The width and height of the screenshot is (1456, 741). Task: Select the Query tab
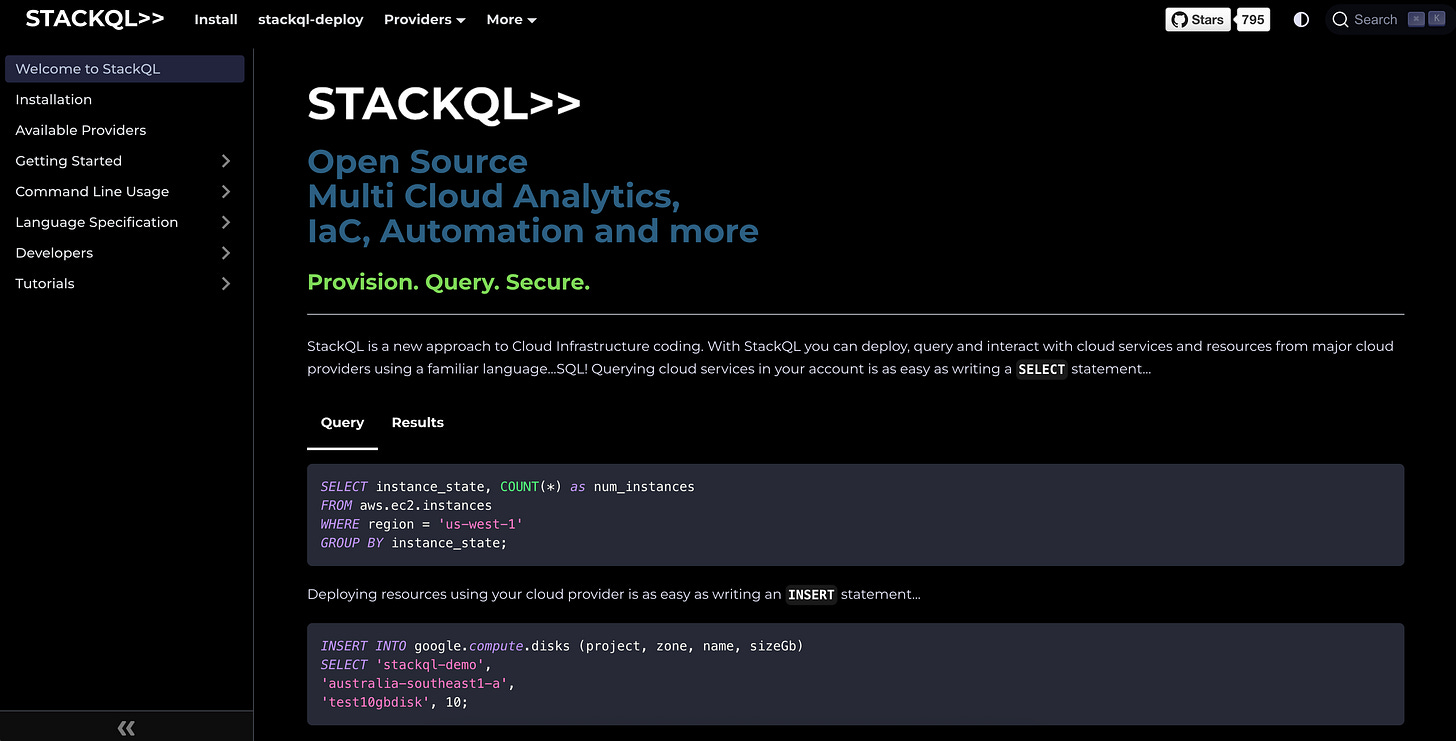click(342, 423)
